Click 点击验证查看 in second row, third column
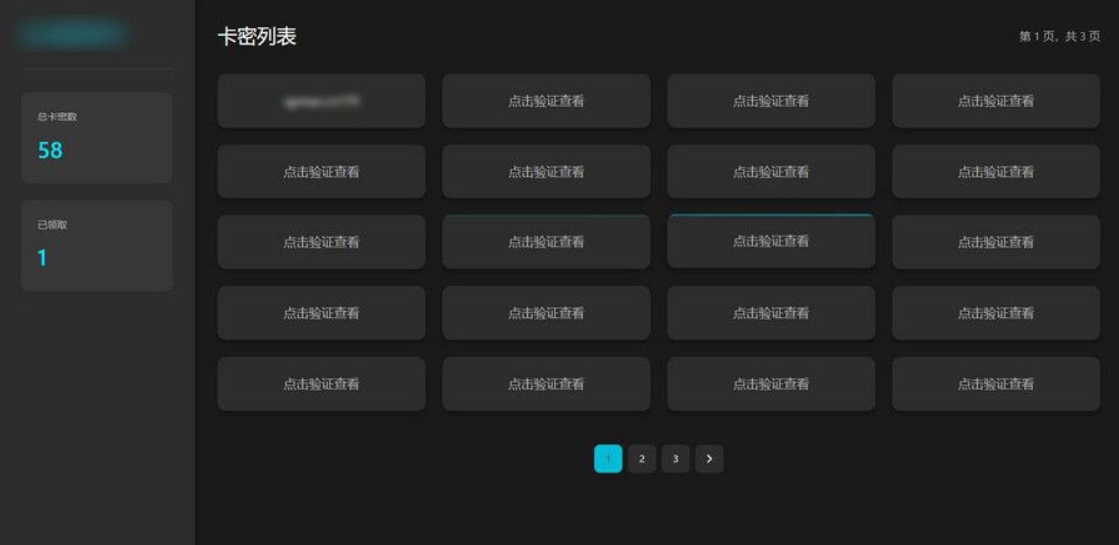Screen dimensions: 1119x545 click(771, 172)
